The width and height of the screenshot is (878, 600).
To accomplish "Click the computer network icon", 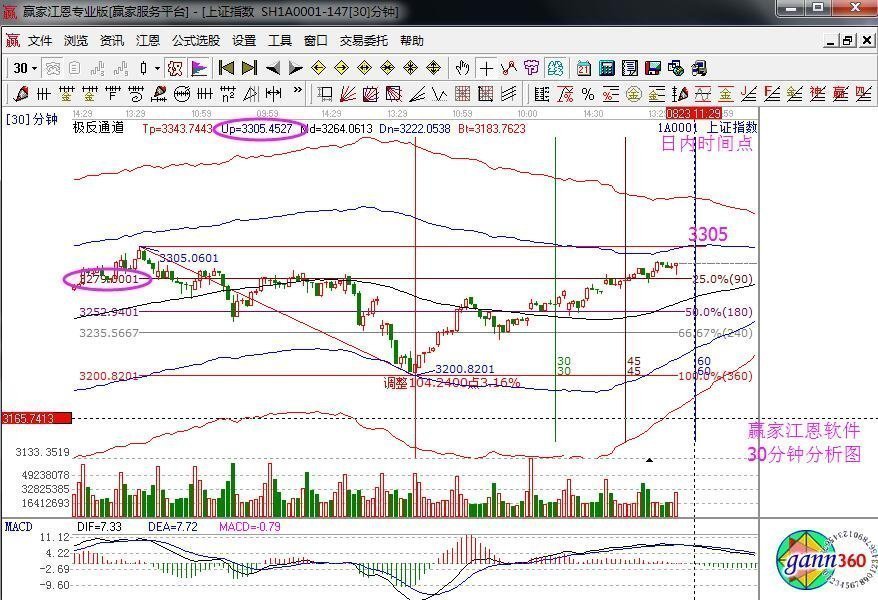I will pos(699,68).
